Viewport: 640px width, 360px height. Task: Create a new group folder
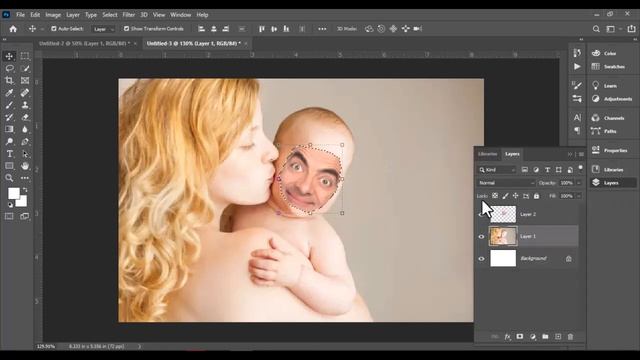point(545,337)
